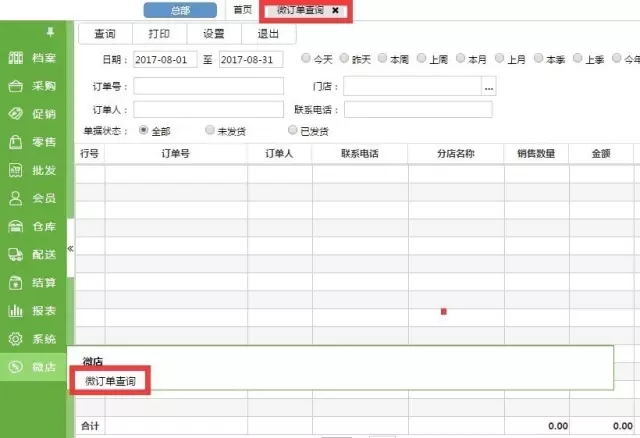
Task: Click the 联系电话 column header
Action: (x=360, y=153)
